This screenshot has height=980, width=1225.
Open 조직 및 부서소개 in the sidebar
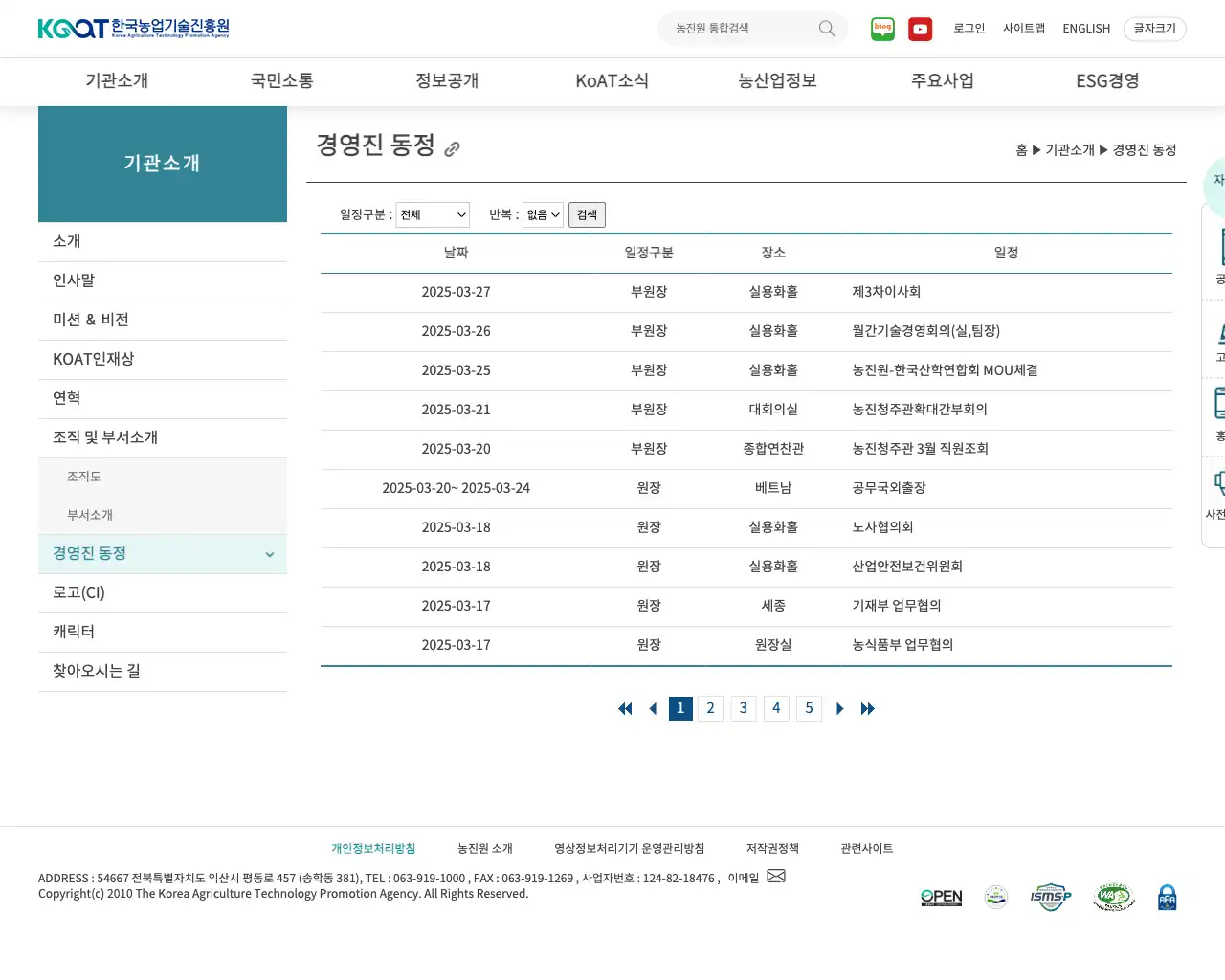pyautogui.click(x=163, y=438)
